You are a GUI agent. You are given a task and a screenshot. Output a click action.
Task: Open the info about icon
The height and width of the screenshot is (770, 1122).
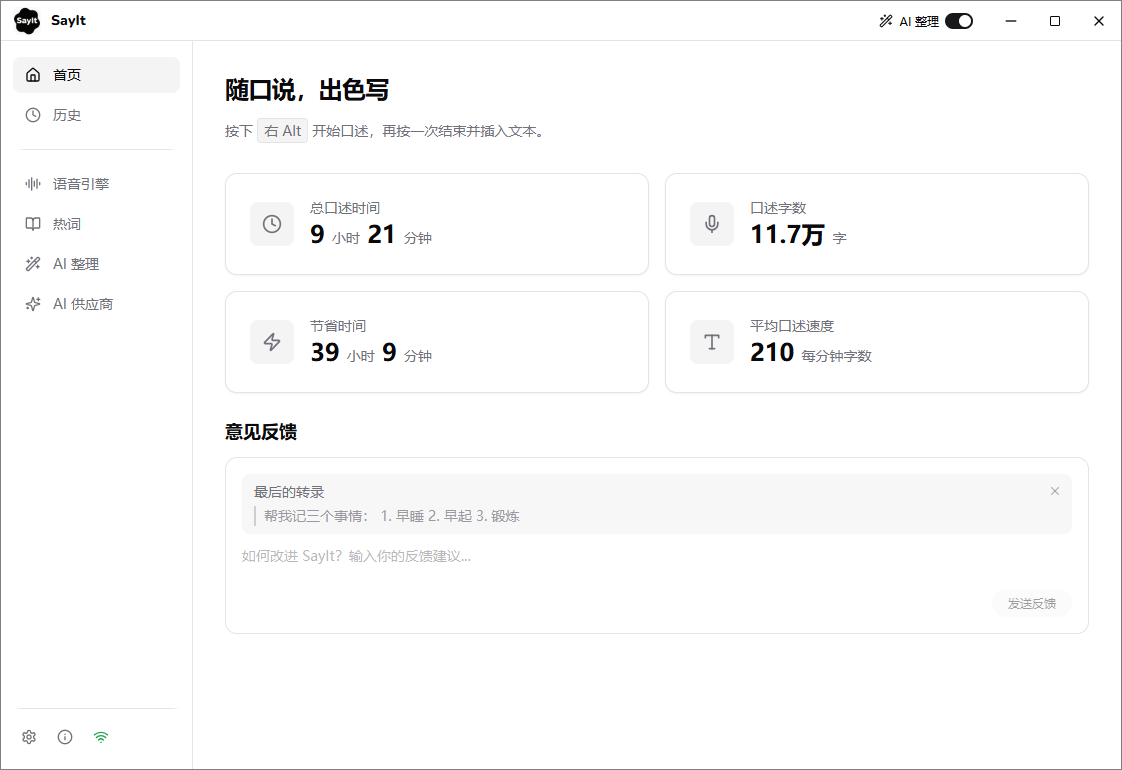[x=65, y=737]
